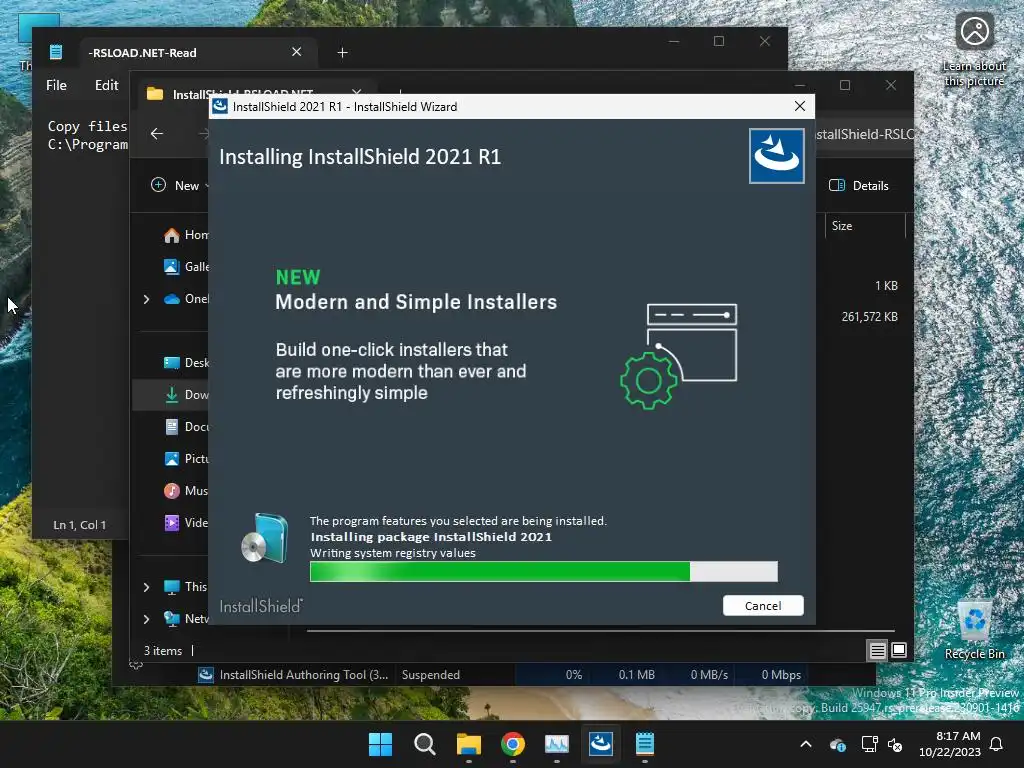Open the notifications bell
Screen dimensions: 1024x768
pyautogui.click(x=997, y=744)
